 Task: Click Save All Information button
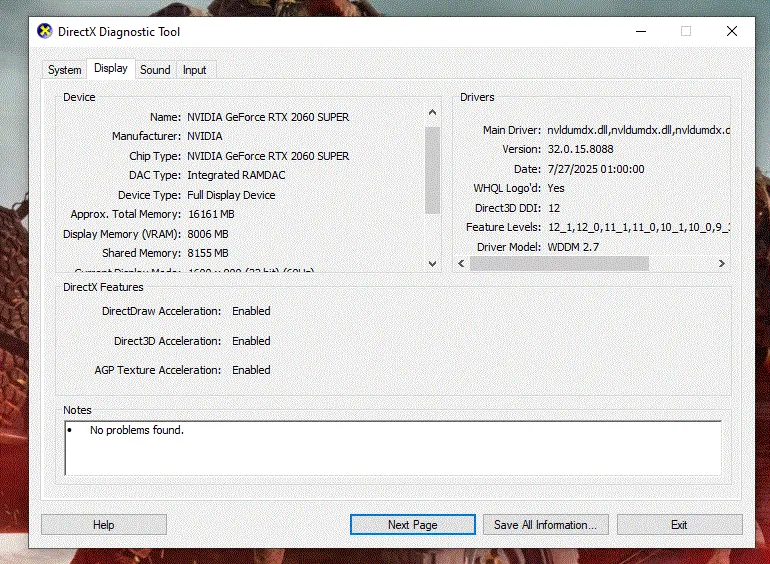click(546, 525)
